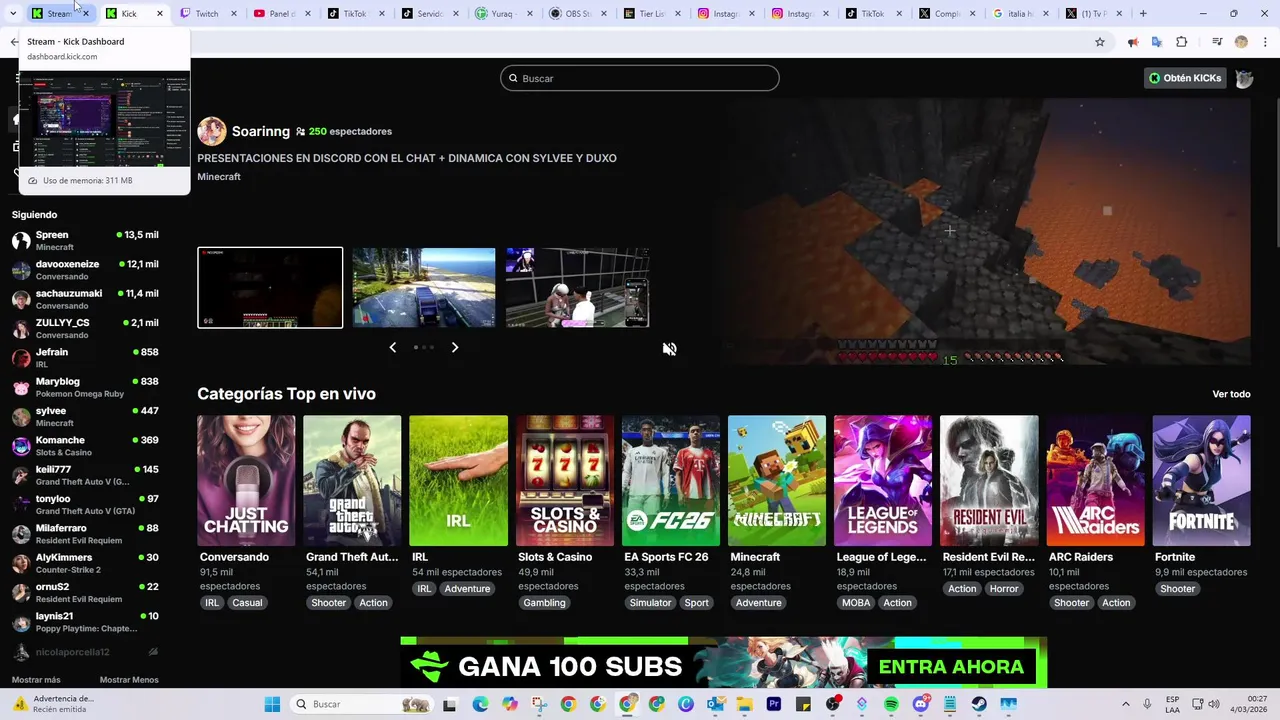
Task: Expand following list with Mostrar más
Action: coord(36,680)
